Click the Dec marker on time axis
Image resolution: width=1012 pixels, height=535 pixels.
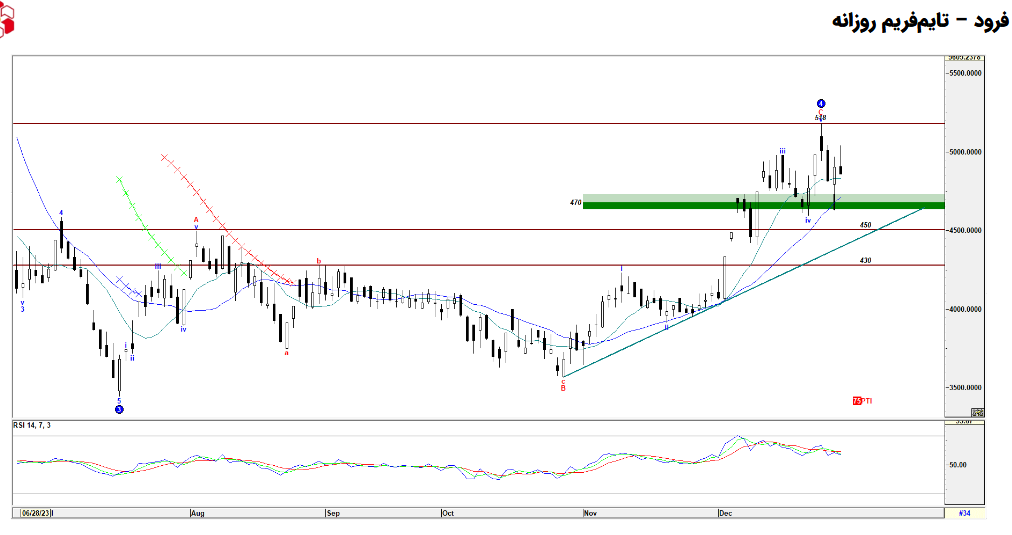click(726, 512)
